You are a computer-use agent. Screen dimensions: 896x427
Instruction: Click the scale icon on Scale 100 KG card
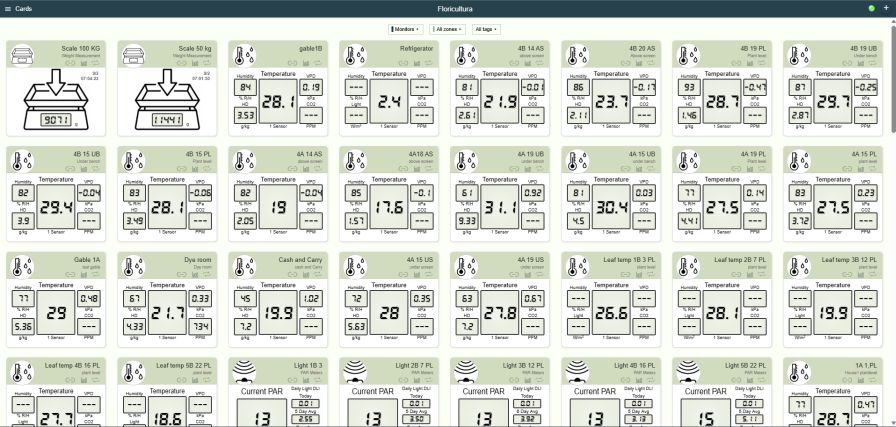click(x=22, y=55)
